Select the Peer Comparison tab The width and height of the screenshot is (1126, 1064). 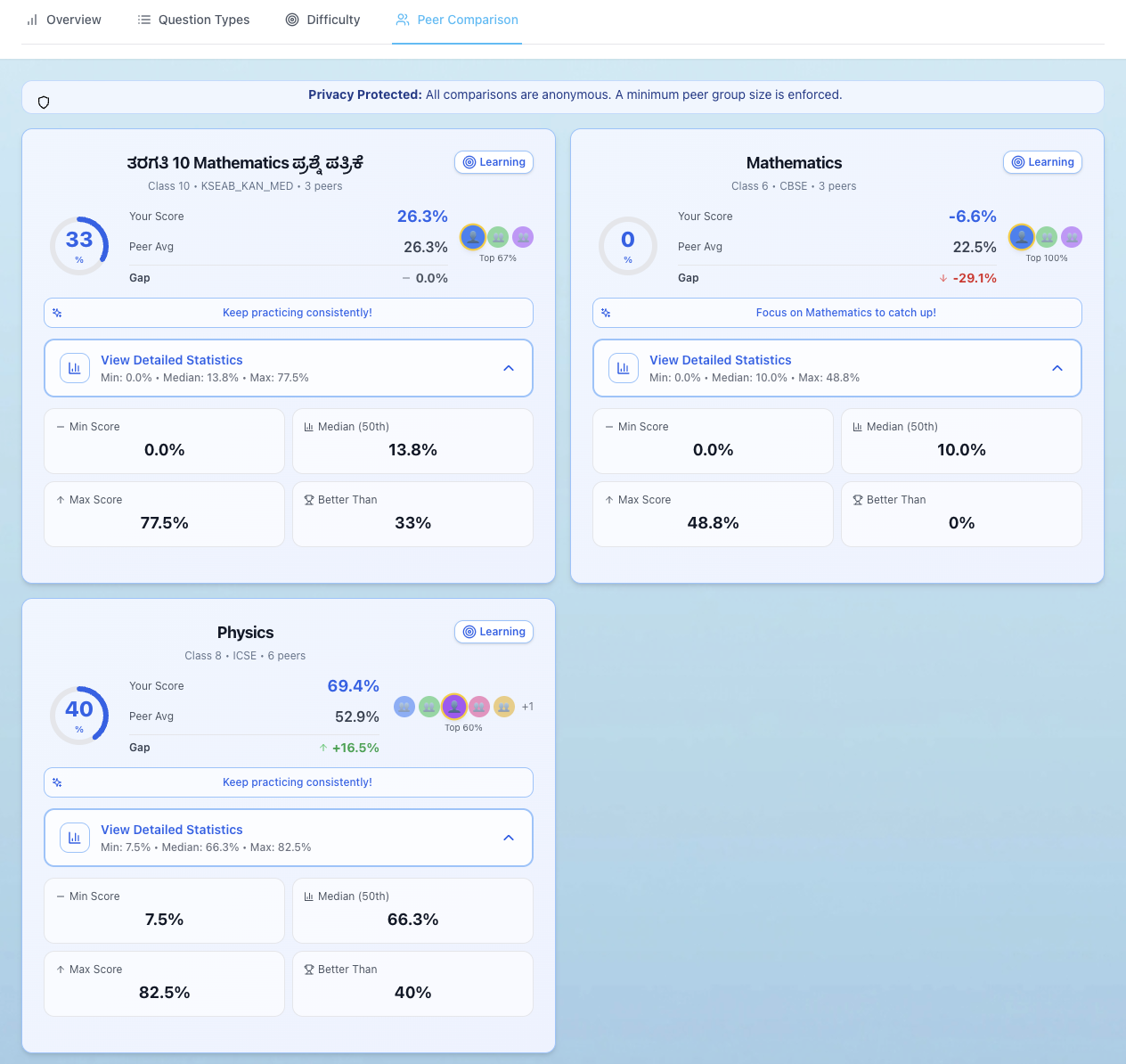click(x=457, y=20)
